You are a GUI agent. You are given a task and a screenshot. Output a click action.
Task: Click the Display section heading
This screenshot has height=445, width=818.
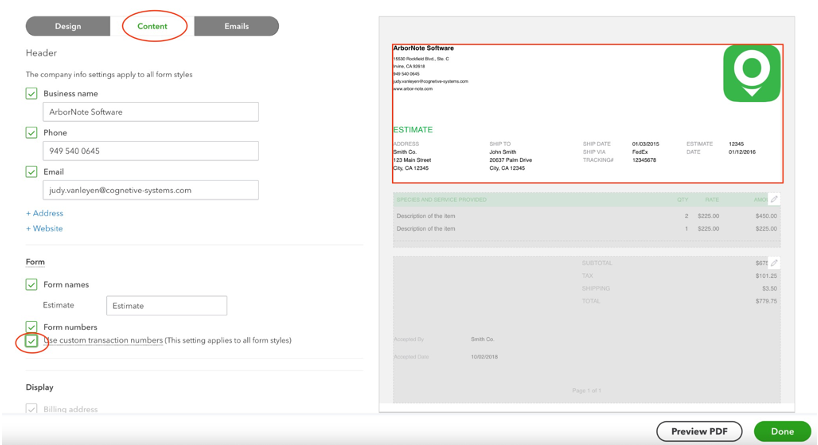coord(40,387)
